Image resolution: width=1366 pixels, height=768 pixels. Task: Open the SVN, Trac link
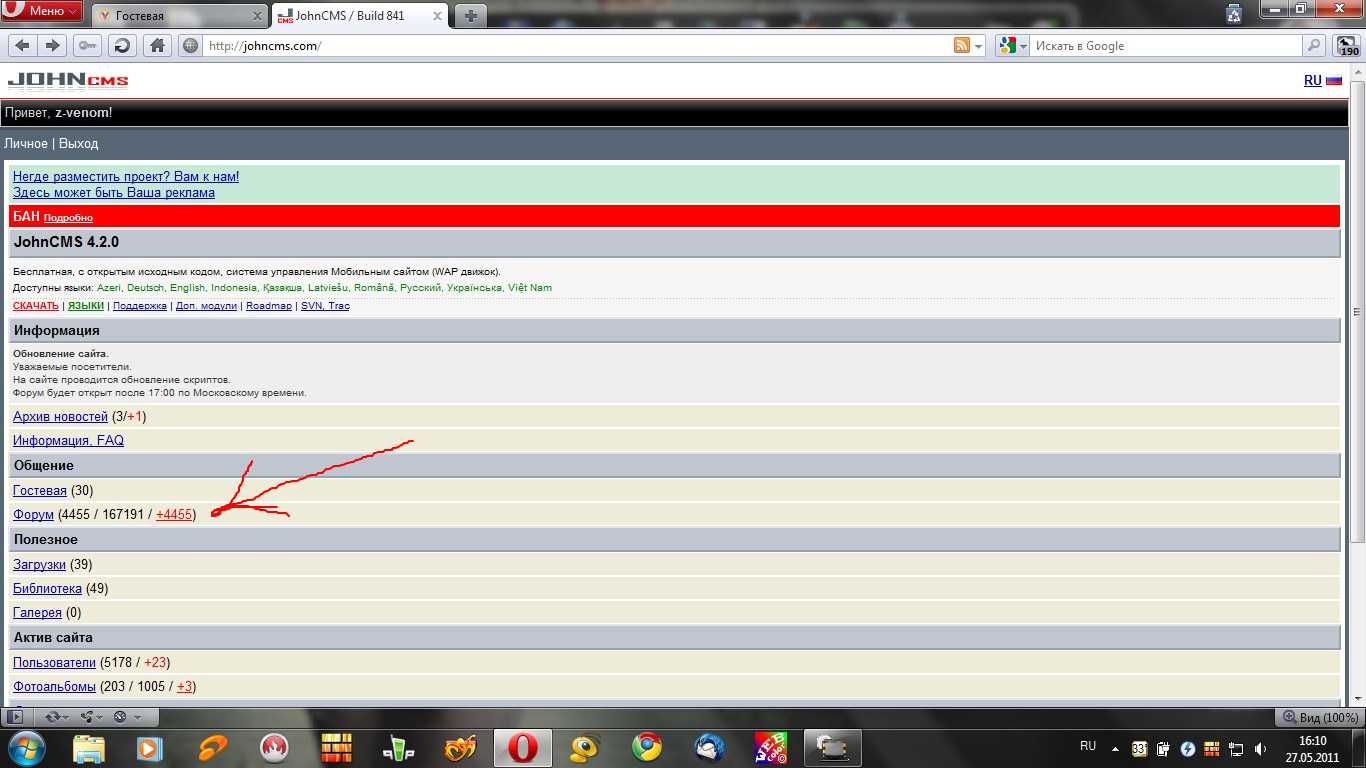pyautogui.click(x=325, y=306)
